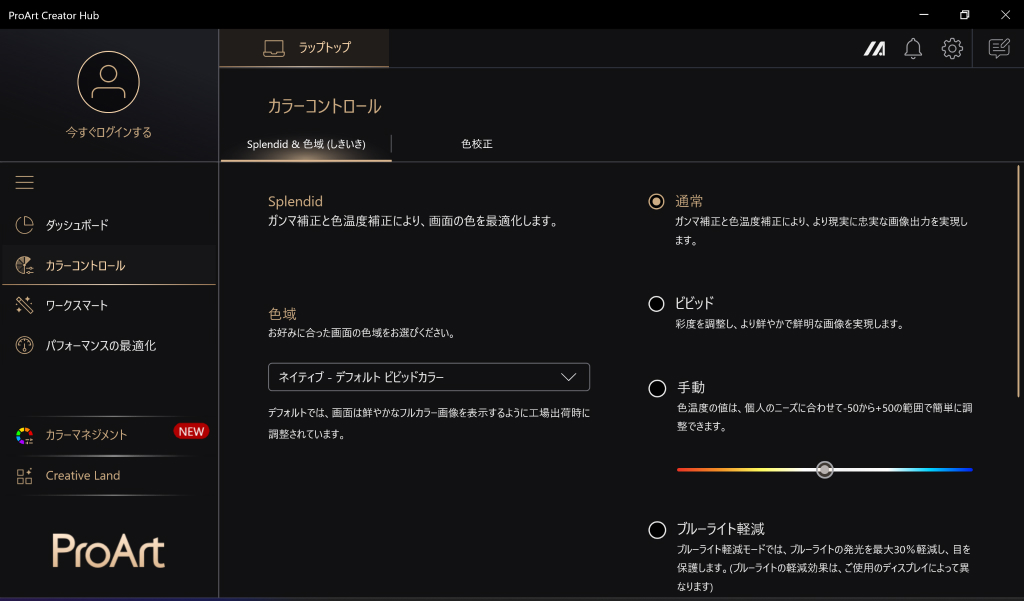Collapse the sidebar with hamburger menu icon

[24, 182]
